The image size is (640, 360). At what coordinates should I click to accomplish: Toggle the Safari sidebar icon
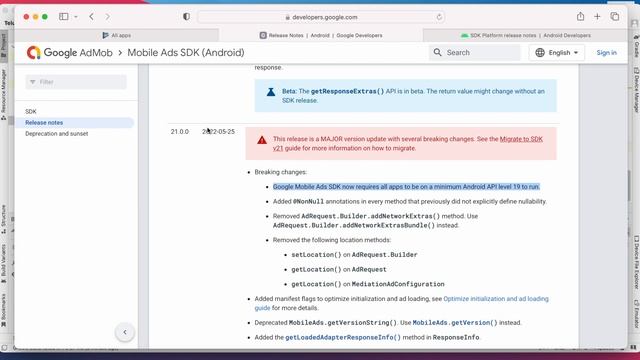pos(64,17)
